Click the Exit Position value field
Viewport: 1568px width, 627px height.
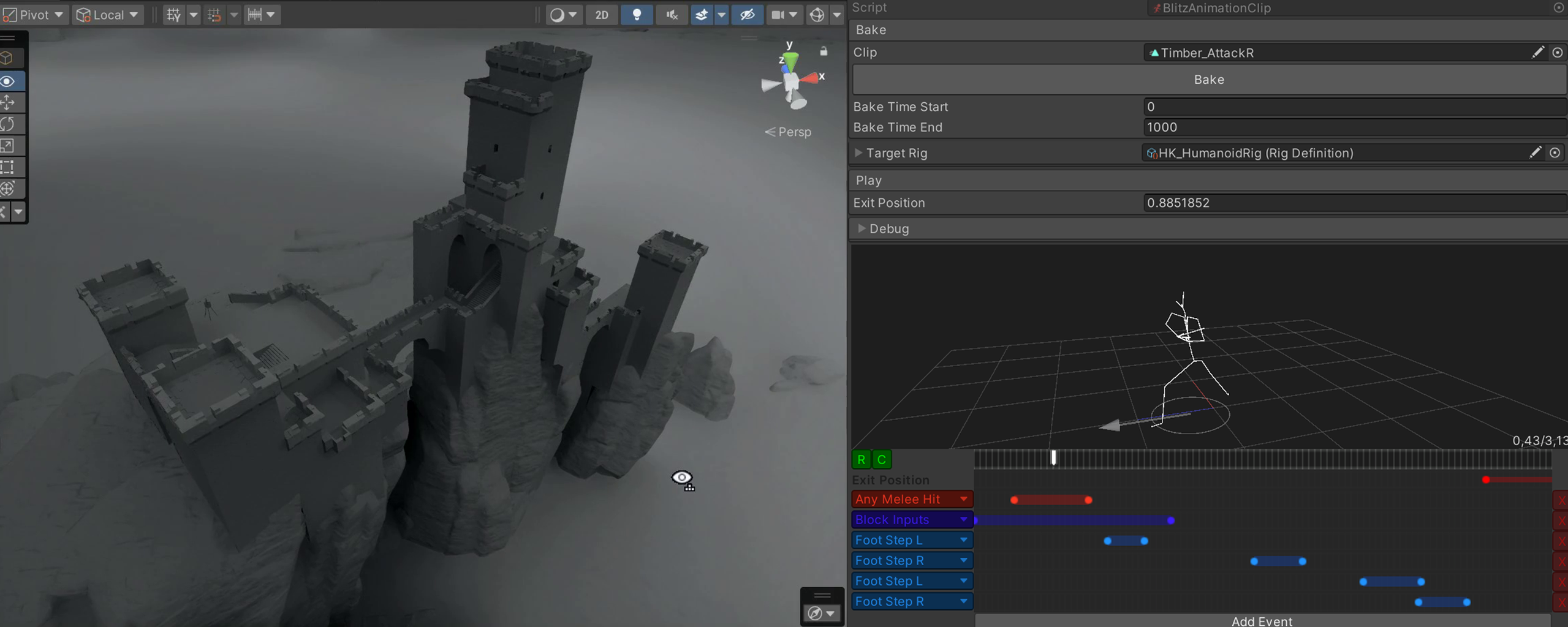pyautogui.click(x=1353, y=203)
